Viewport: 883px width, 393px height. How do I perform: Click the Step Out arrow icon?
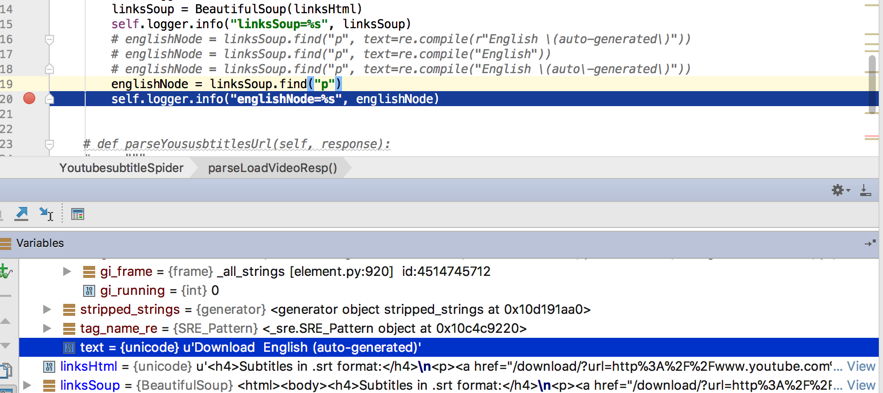pyautogui.click(x=21, y=213)
